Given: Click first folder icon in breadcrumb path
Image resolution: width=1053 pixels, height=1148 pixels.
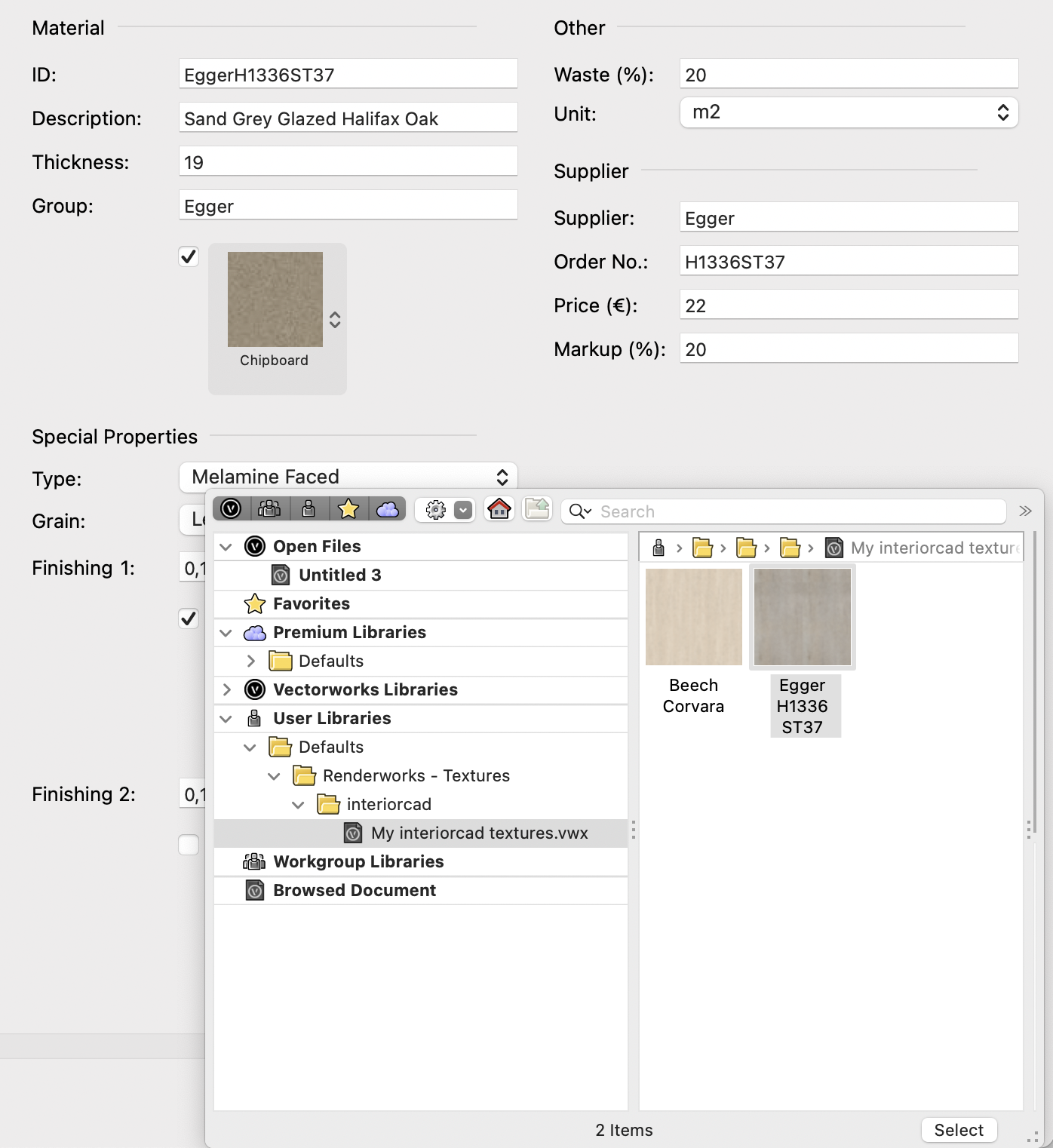Looking at the screenshot, I should (702, 548).
